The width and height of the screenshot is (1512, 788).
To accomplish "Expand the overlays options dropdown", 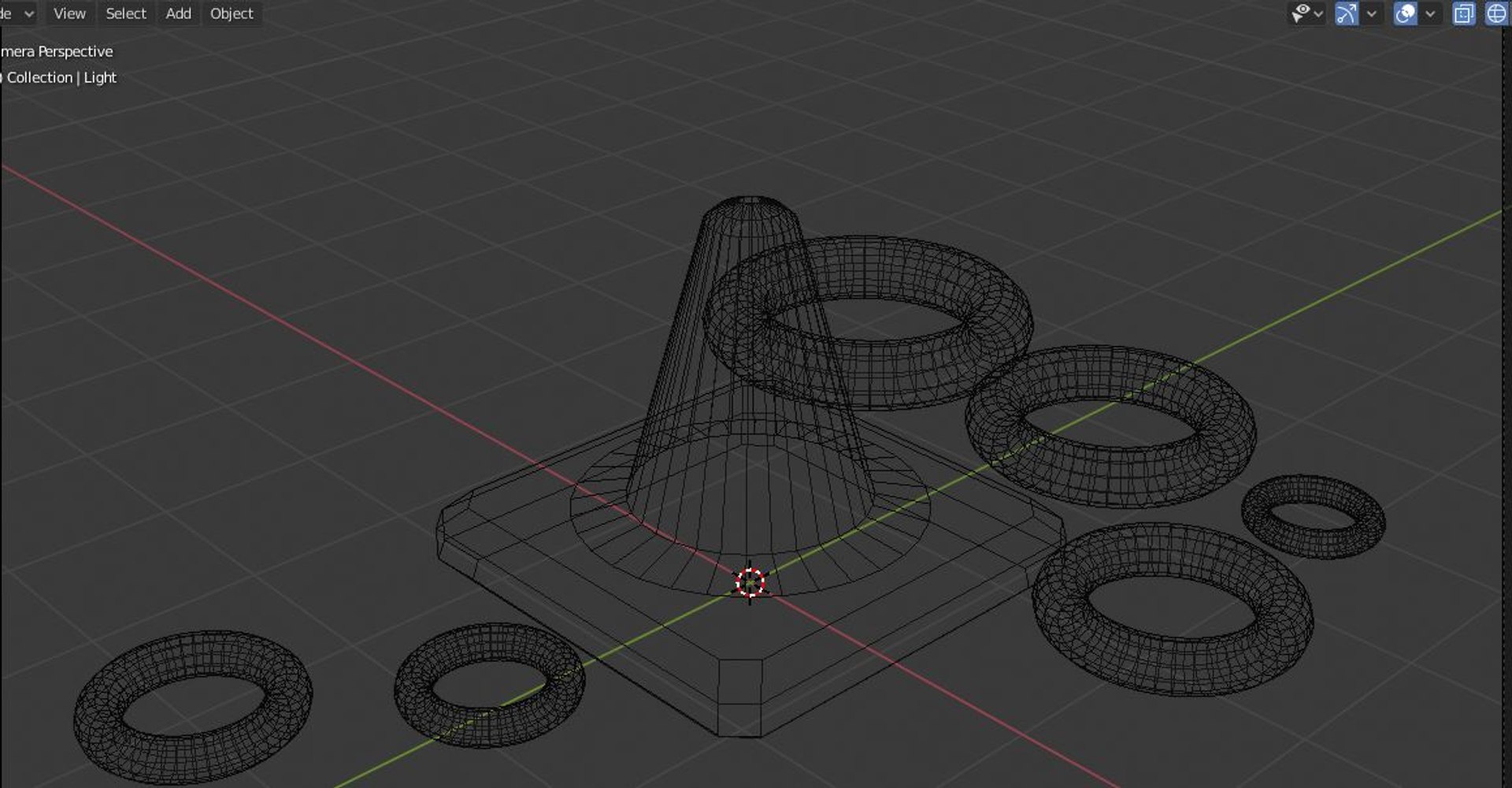I will [x=1430, y=13].
